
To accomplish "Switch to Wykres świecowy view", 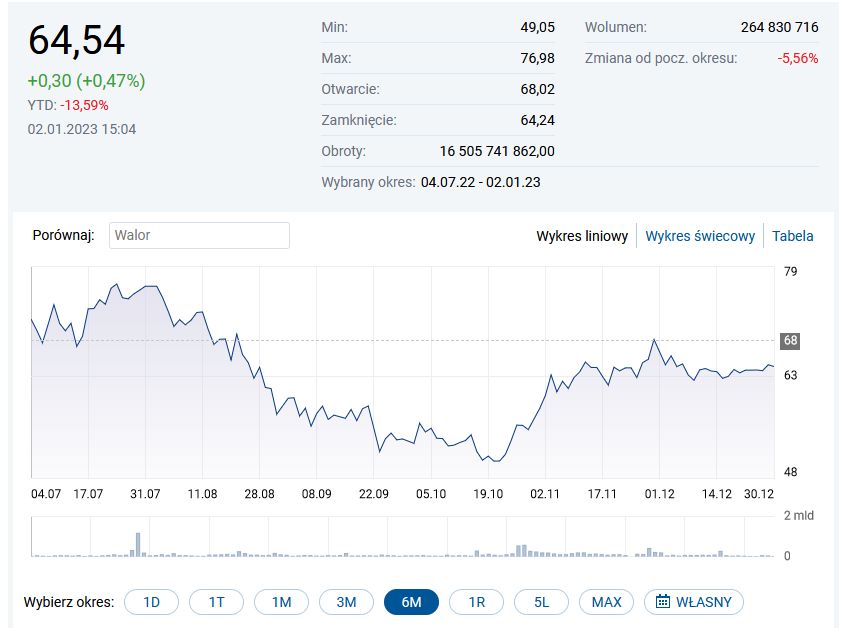I will click(700, 236).
